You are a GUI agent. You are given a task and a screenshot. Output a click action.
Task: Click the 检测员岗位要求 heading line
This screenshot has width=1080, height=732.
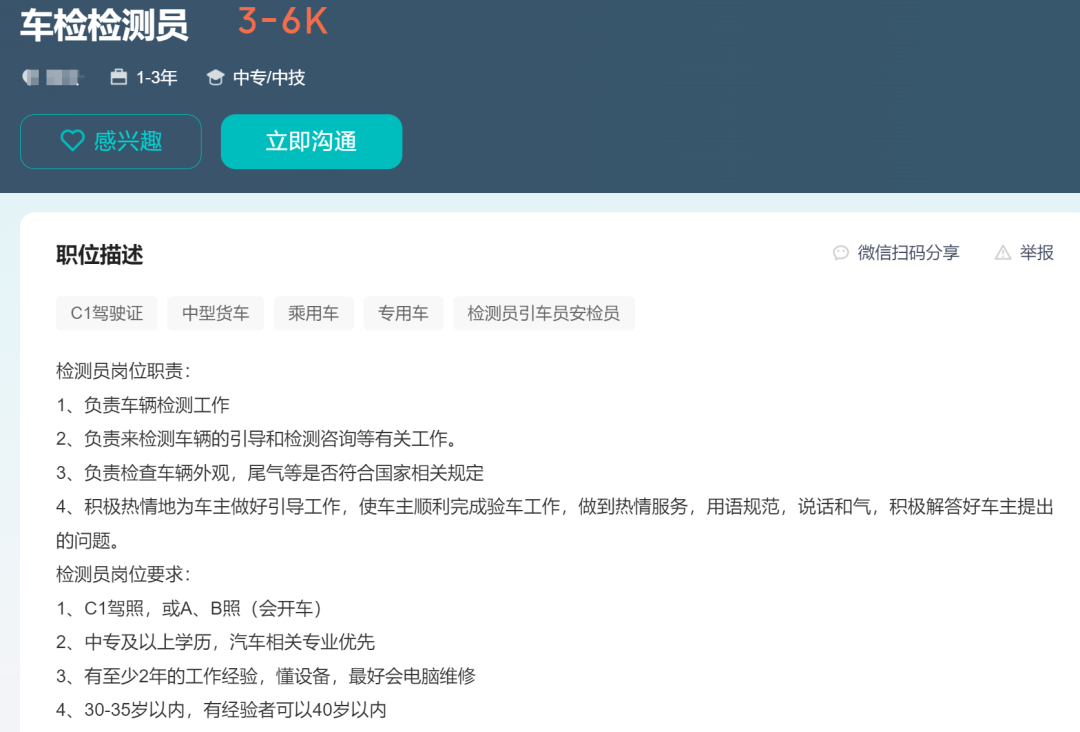(123, 574)
